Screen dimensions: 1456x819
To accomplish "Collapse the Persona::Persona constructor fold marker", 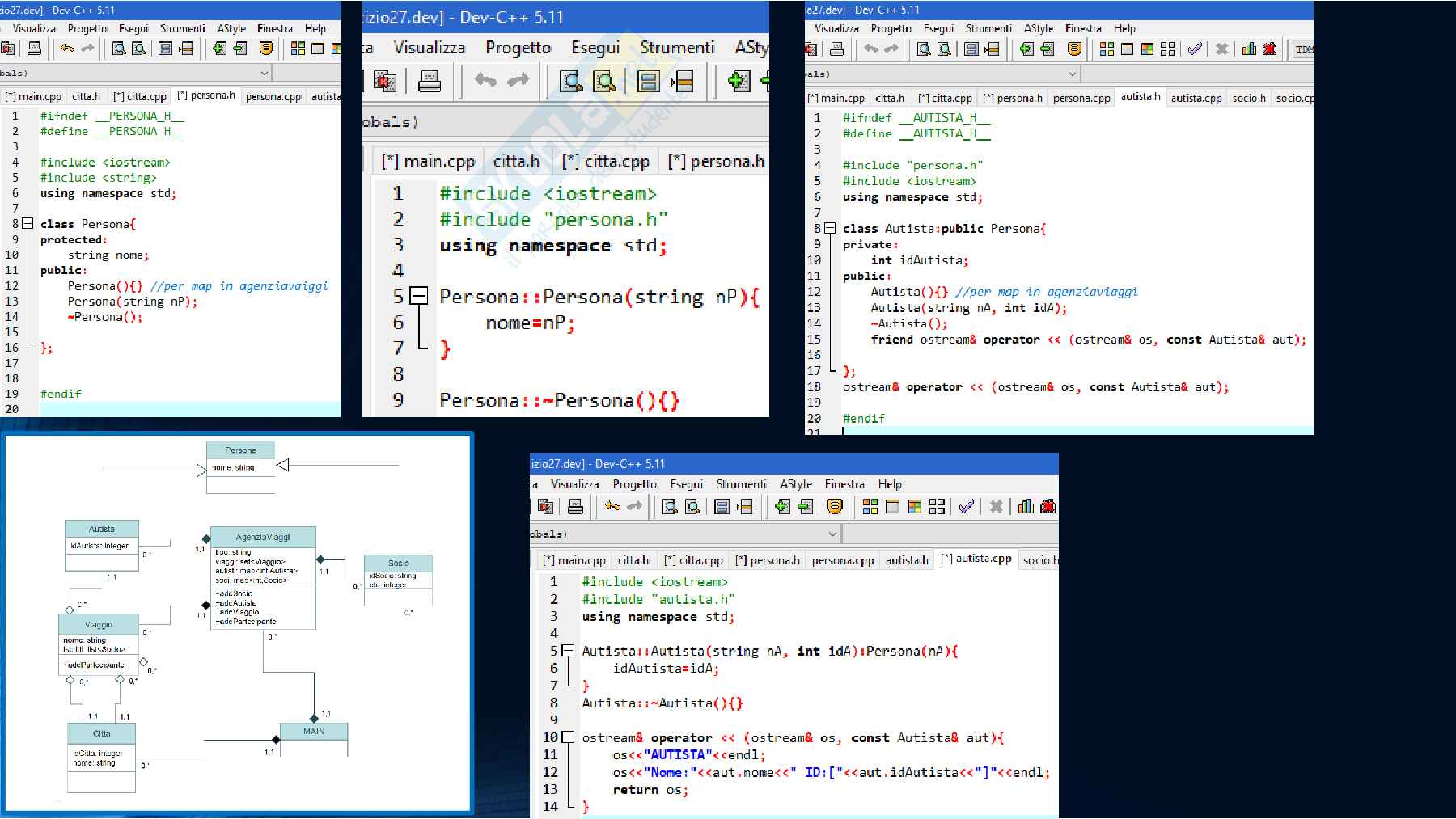I will point(418,297).
